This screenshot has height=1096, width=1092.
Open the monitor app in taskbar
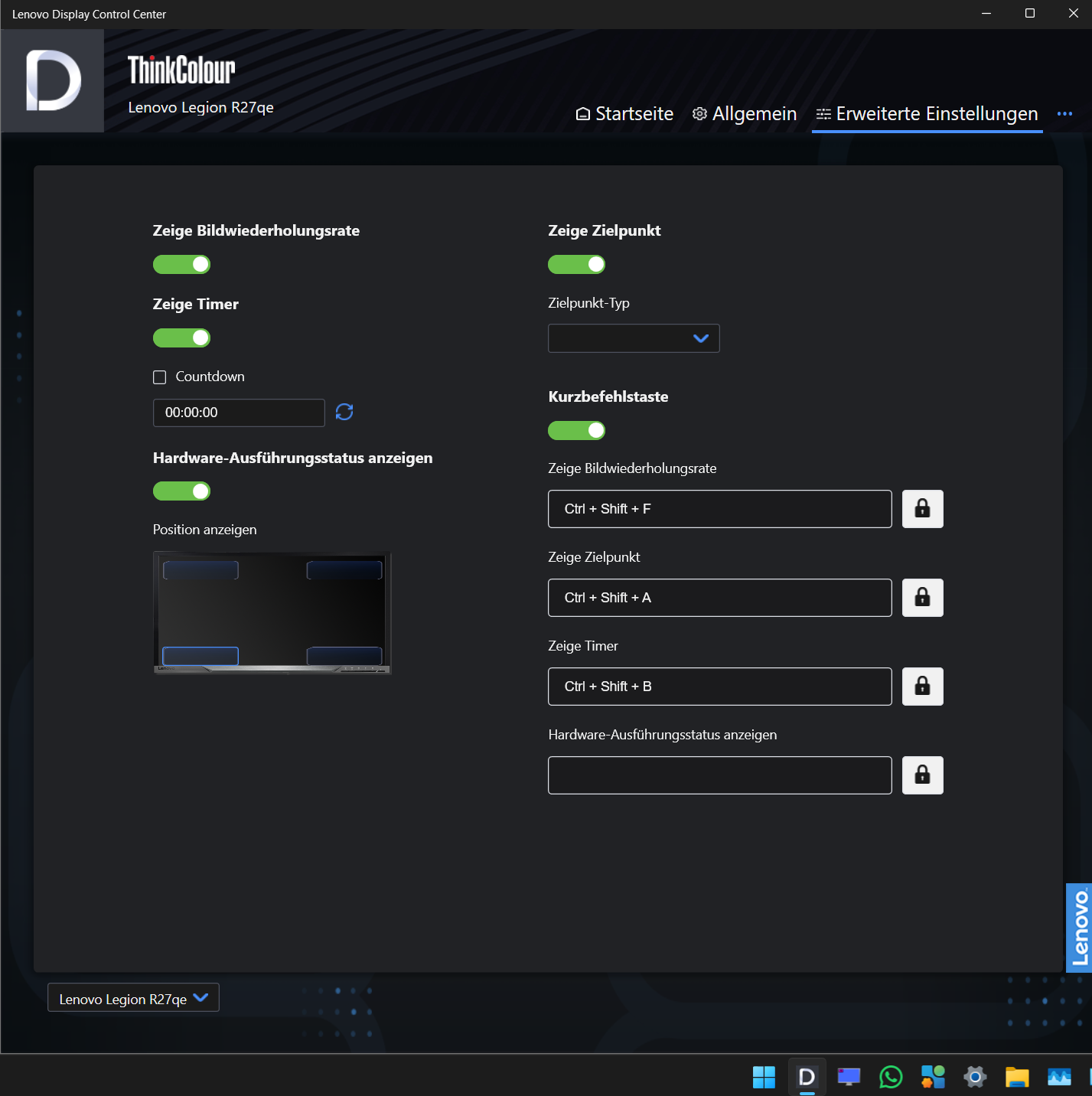point(849,1077)
